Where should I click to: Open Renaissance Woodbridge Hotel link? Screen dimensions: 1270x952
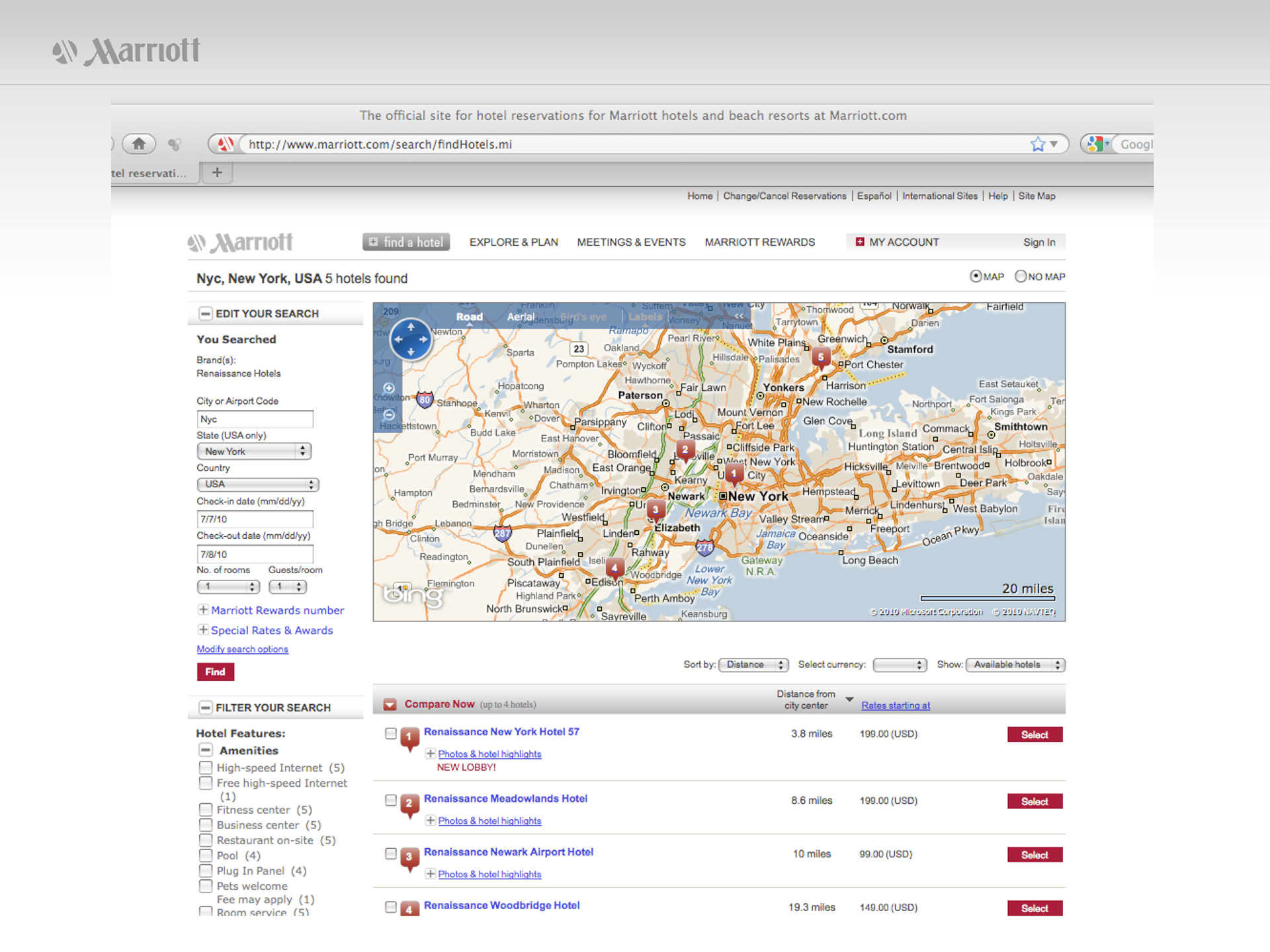[501, 905]
